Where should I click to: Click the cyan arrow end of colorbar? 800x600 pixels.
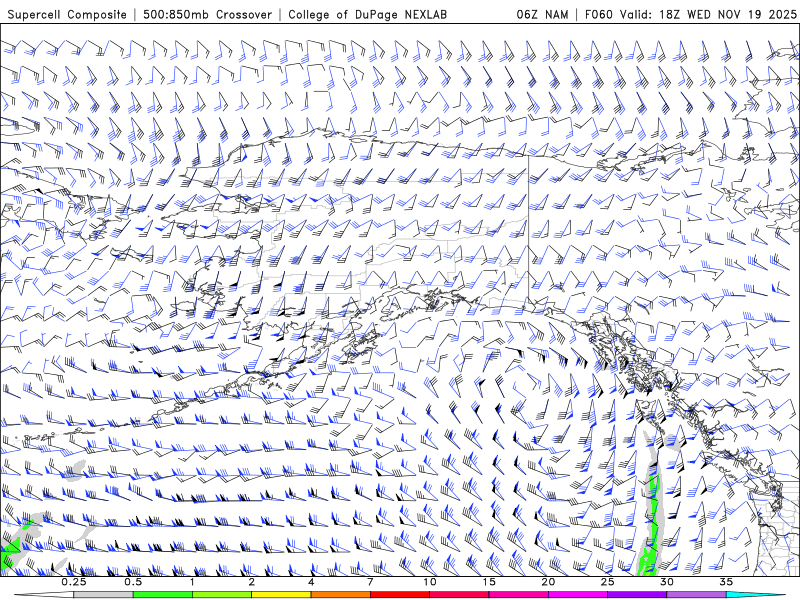756,595
